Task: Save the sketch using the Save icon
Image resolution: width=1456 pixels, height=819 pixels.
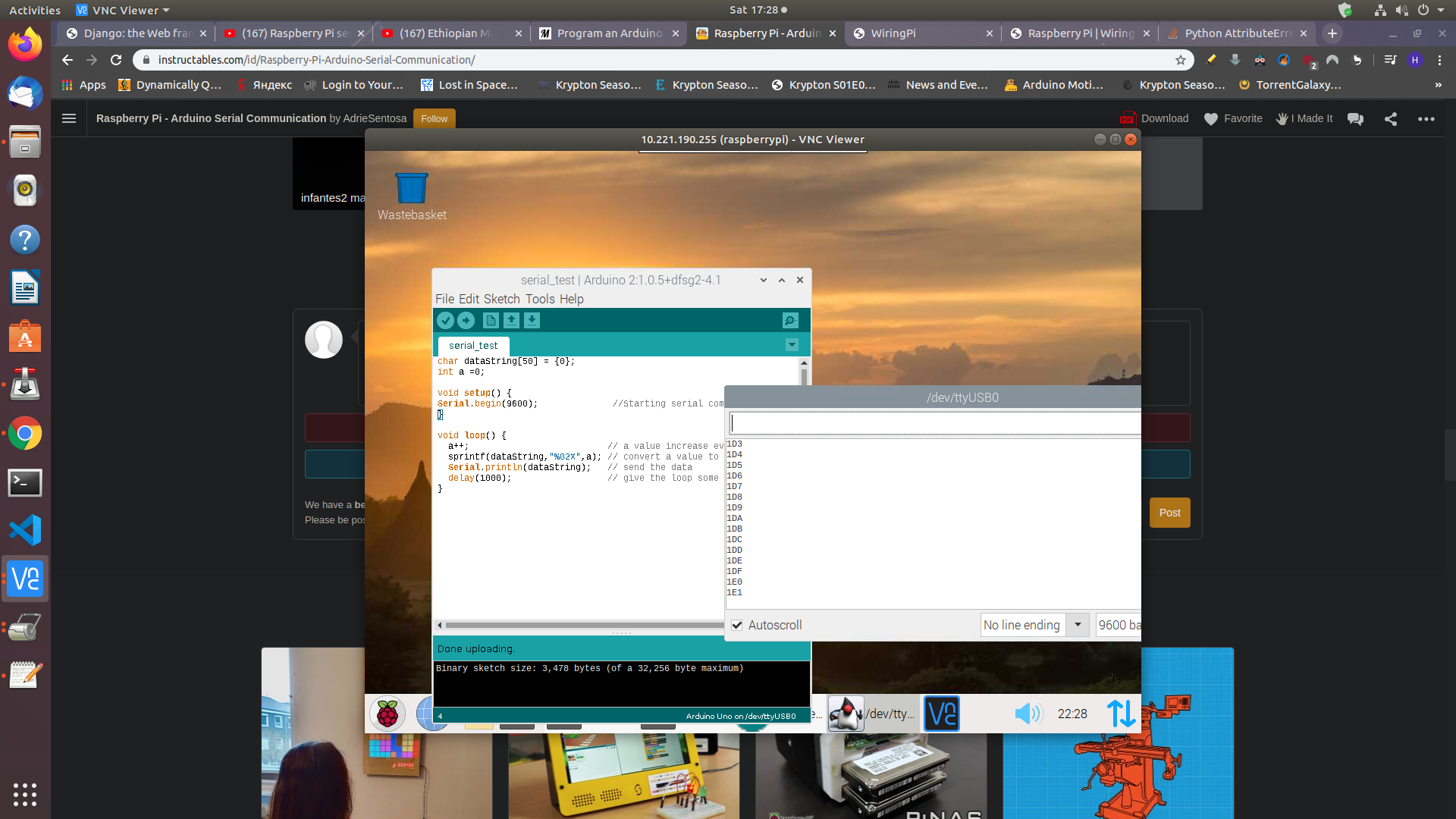Action: point(532,320)
